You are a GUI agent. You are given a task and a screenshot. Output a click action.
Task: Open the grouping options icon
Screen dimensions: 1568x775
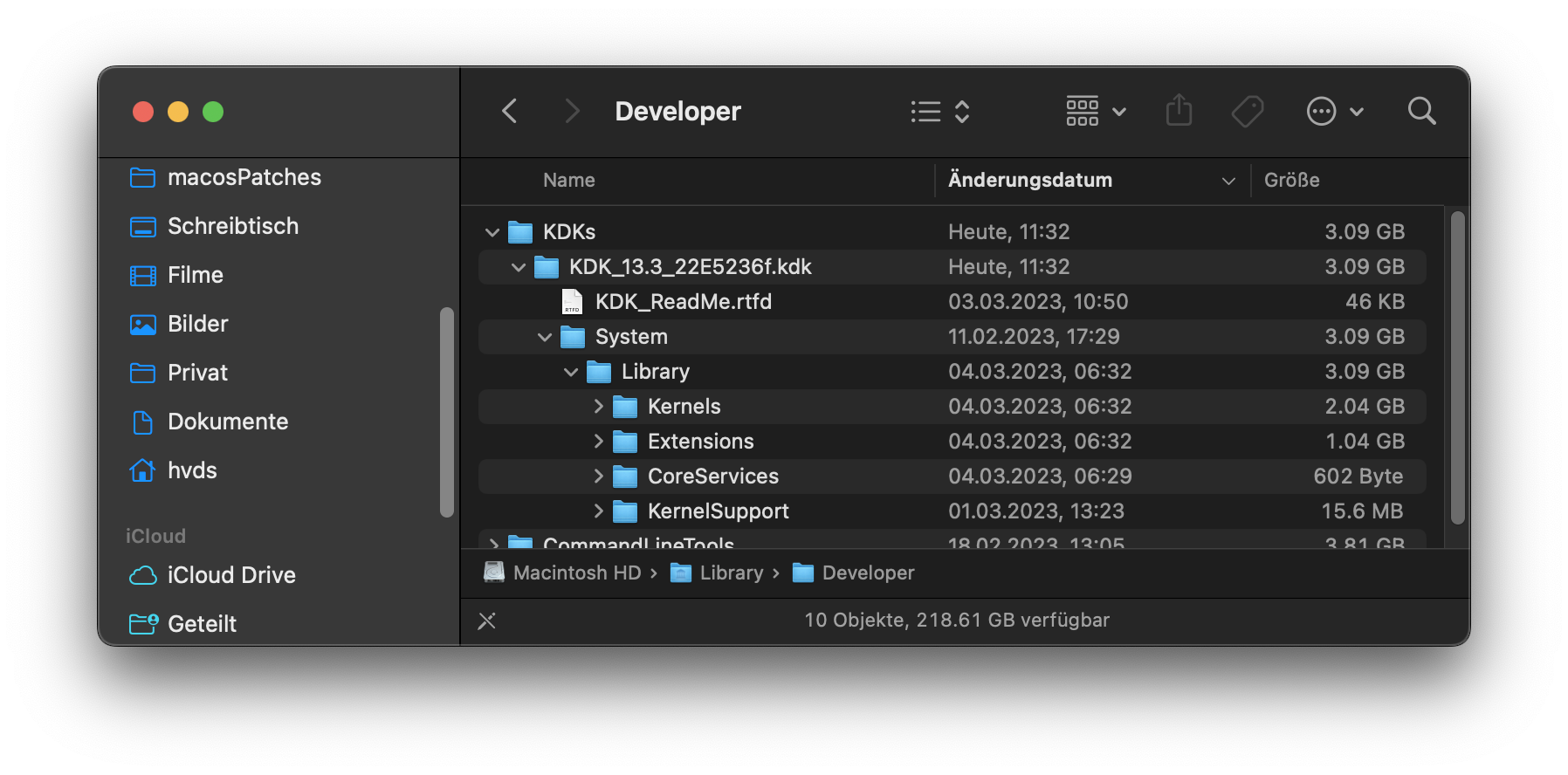[1095, 111]
